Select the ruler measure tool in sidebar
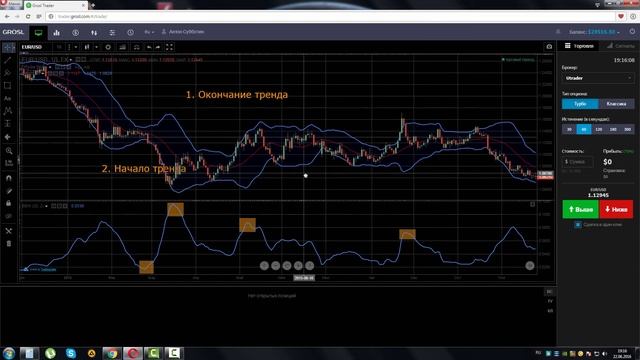This screenshot has width=640, height=360. pyautogui.click(x=9, y=163)
